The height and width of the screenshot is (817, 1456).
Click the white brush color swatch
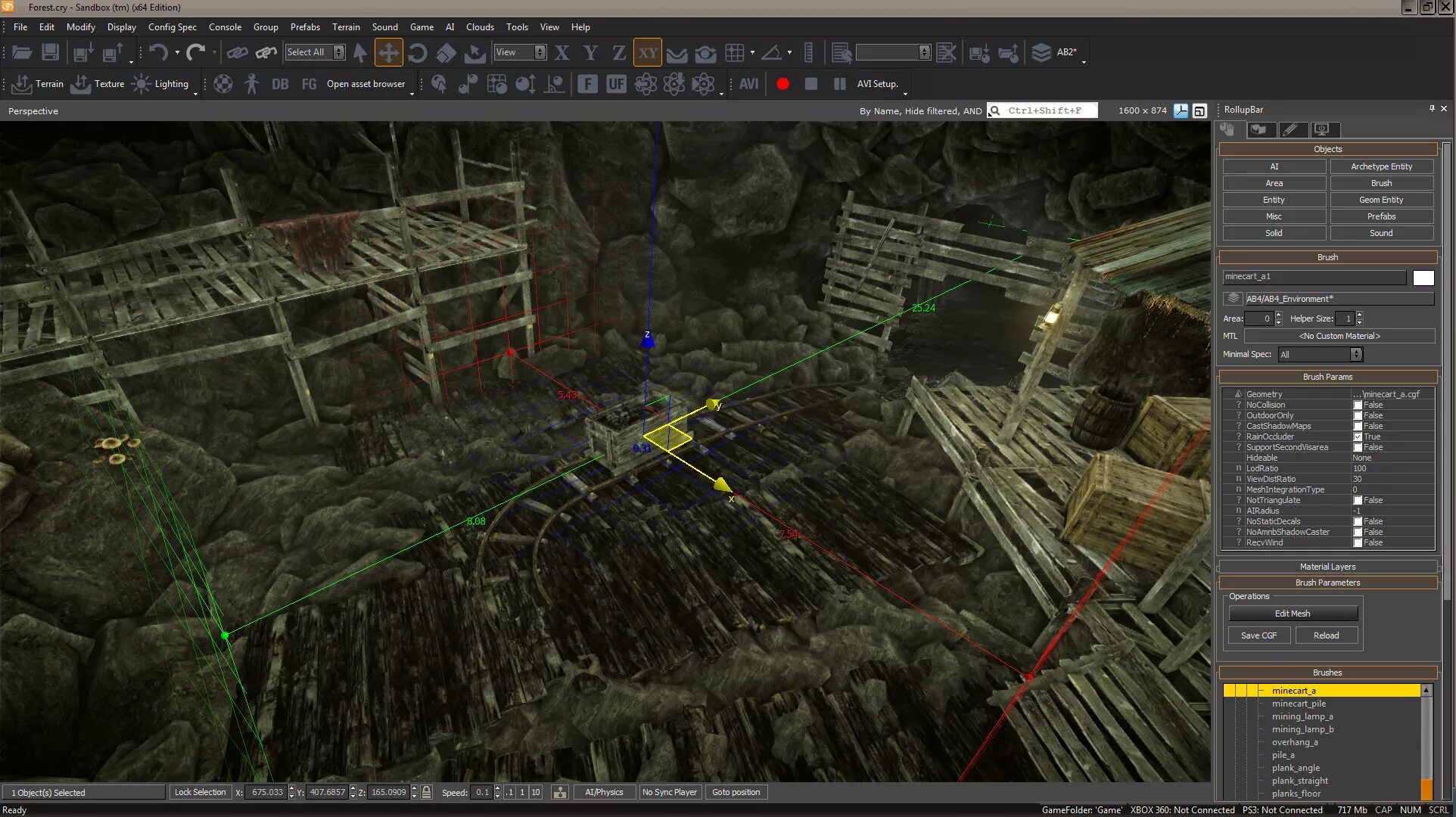pos(1423,278)
